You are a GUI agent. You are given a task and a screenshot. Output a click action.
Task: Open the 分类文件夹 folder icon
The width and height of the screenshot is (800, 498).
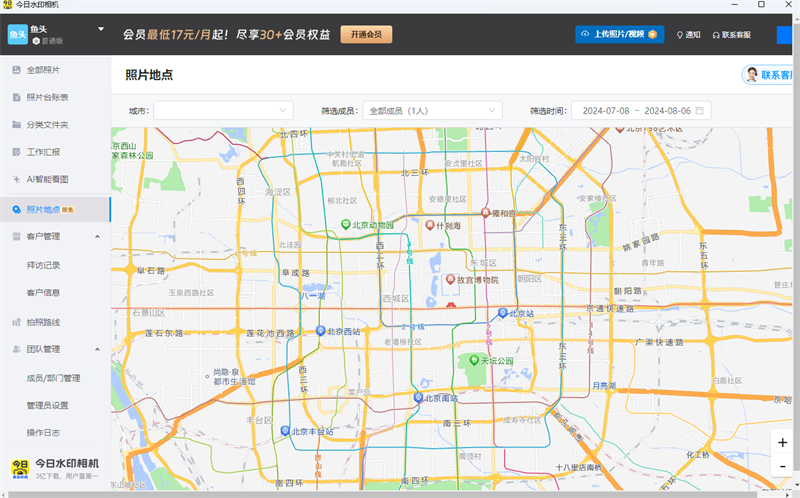click(16, 125)
